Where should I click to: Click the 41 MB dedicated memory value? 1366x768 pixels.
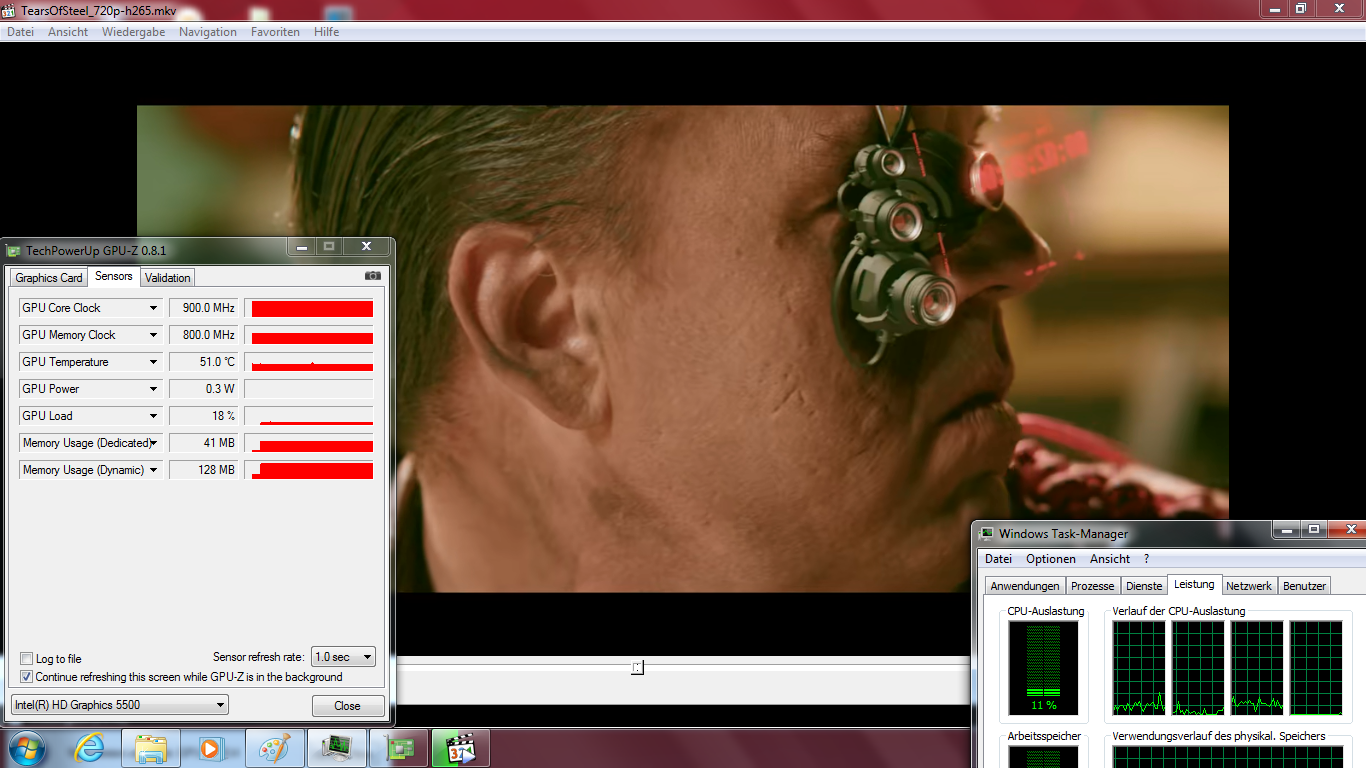(205, 443)
